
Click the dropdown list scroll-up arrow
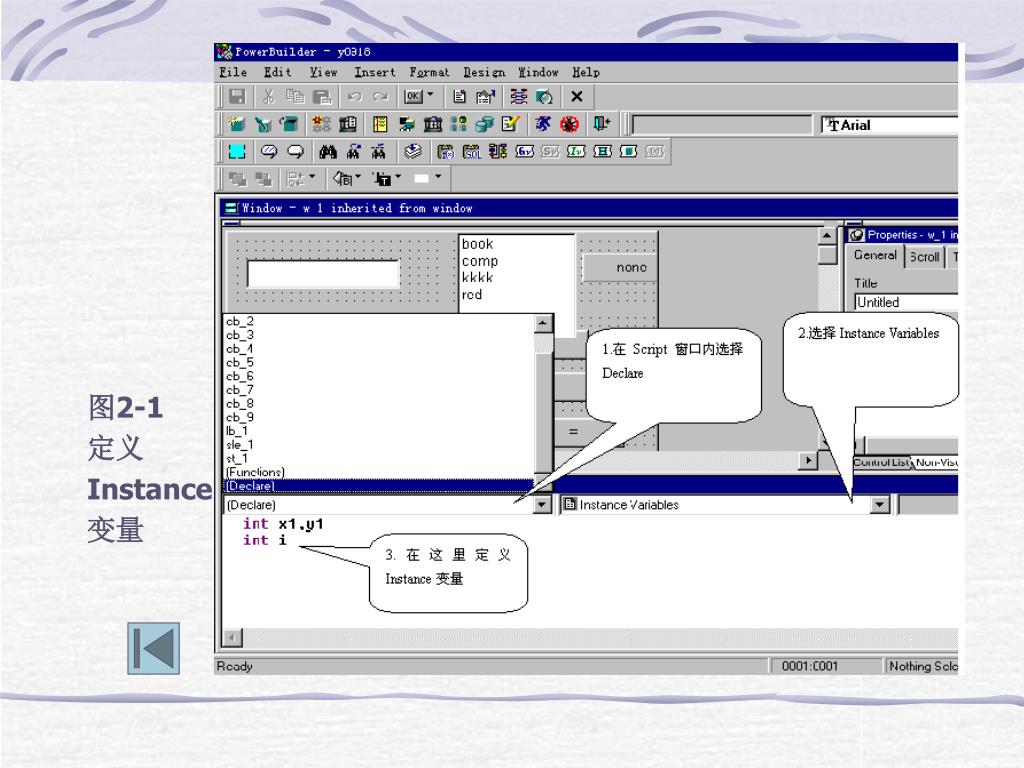pyautogui.click(x=543, y=323)
